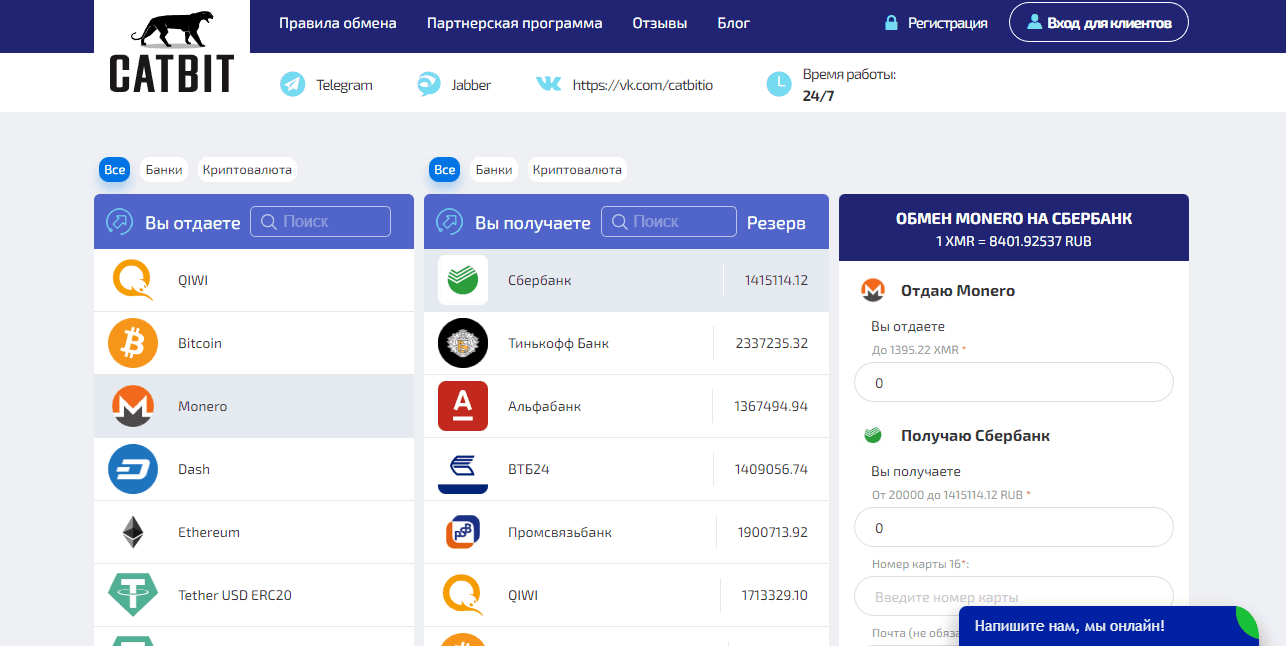Enable the Криптовалюта filter on the right column
Screen dimensions: 1286x646
click(x=577, y=169)
